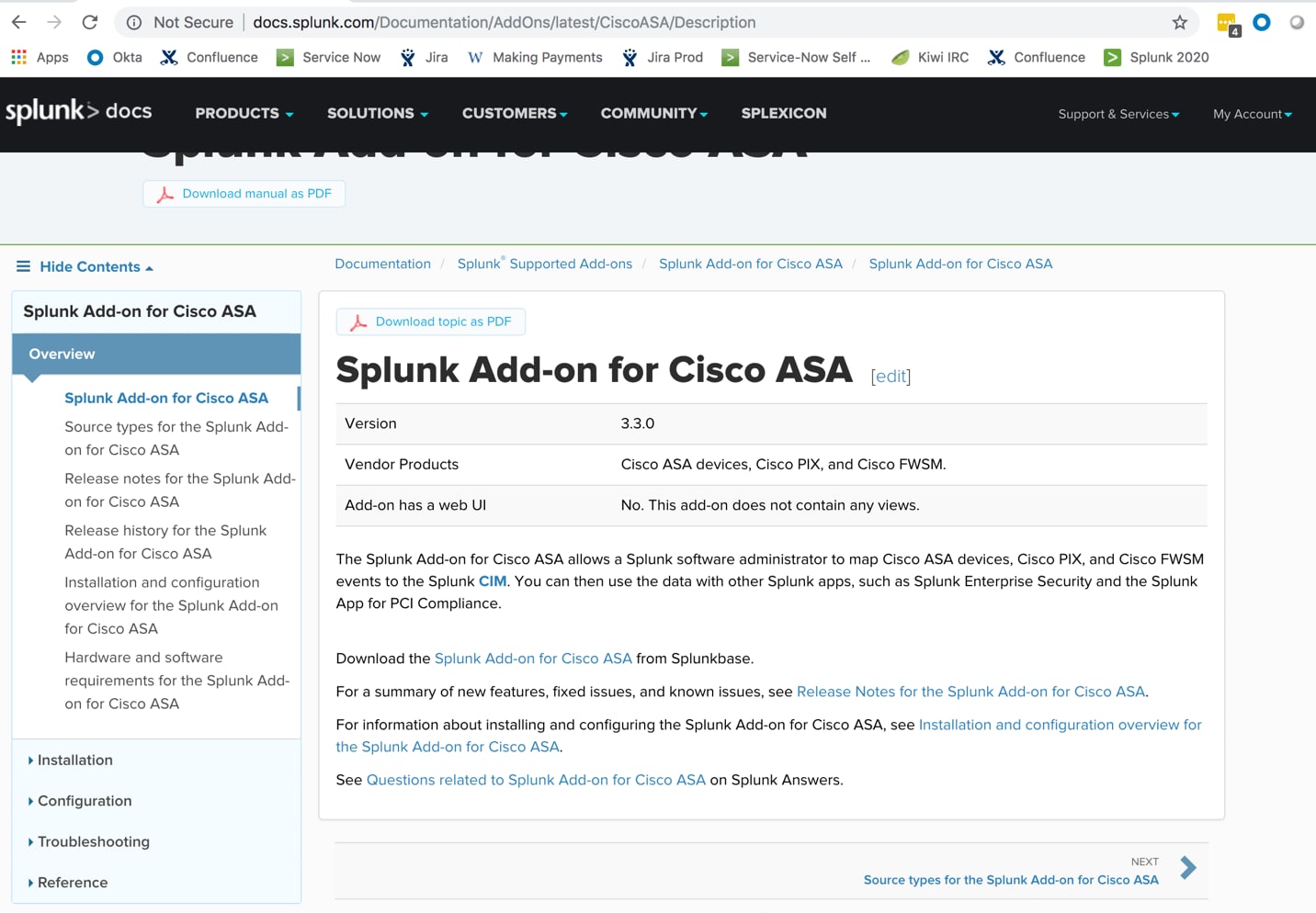Expand the Installation section
This screenshot has width=1316, height=913.
tap(71, 760)
